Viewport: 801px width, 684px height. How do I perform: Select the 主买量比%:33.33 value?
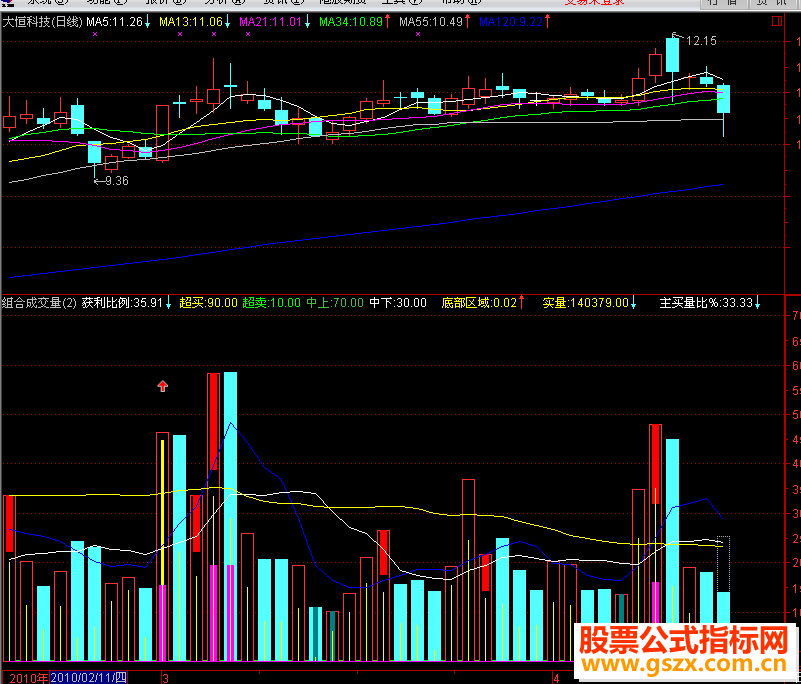(706, 303)
